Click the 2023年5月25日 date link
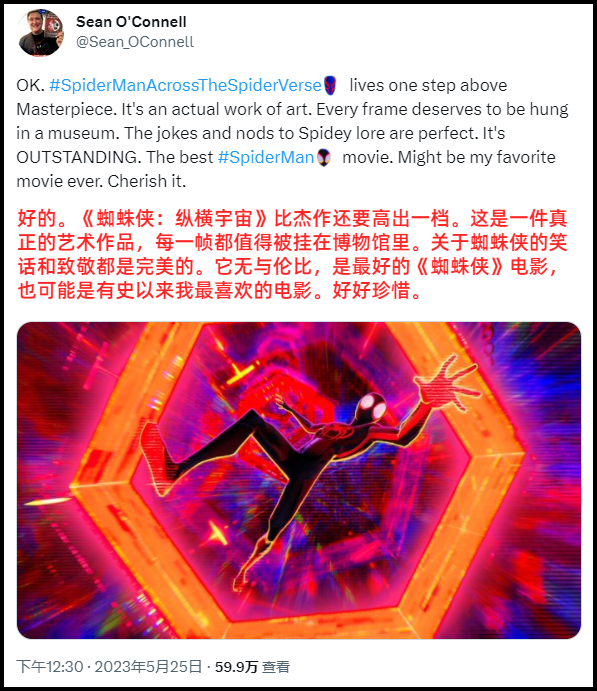Viewport: 597px width, 691px height. coord(148,666)
